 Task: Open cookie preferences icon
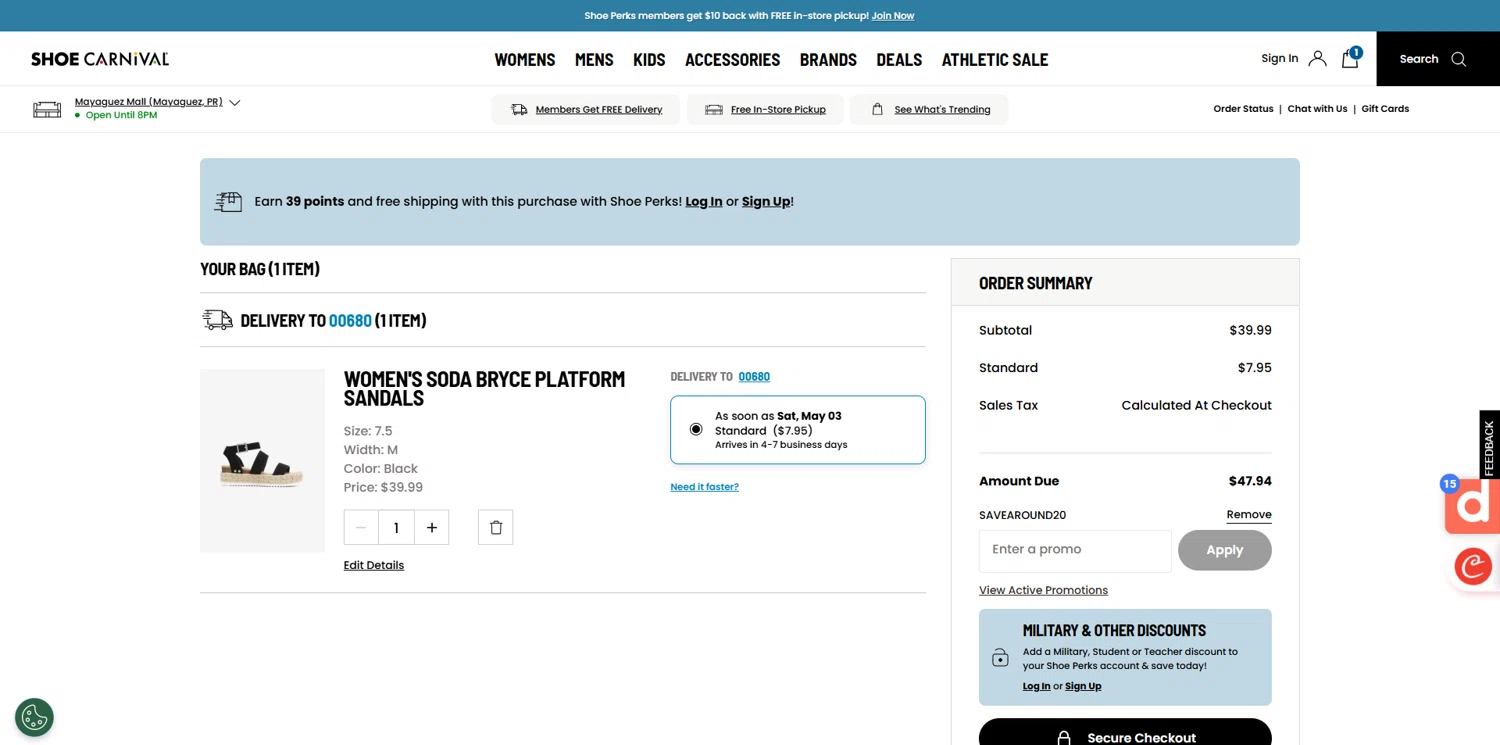click(x=34, y=717)
